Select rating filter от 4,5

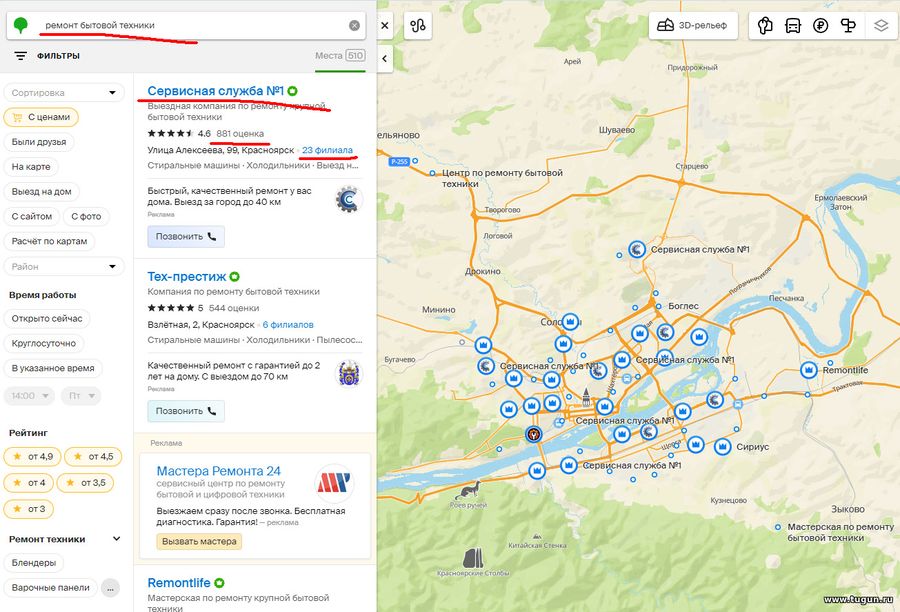point(93,456)
